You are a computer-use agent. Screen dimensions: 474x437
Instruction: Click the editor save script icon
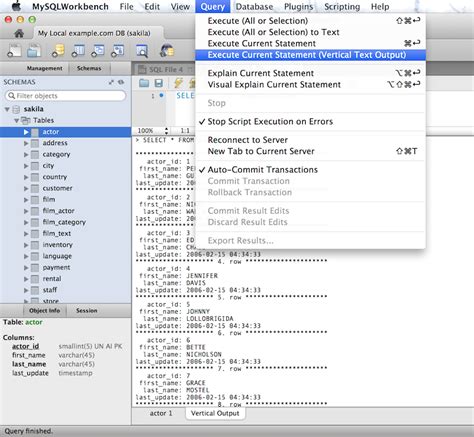click(x=159, y=83)
